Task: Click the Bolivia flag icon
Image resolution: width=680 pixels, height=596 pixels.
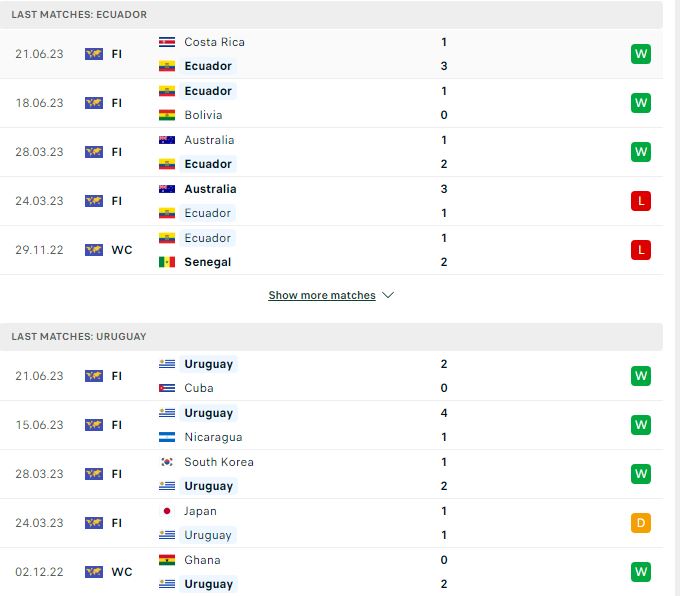Action: (167, 115)
